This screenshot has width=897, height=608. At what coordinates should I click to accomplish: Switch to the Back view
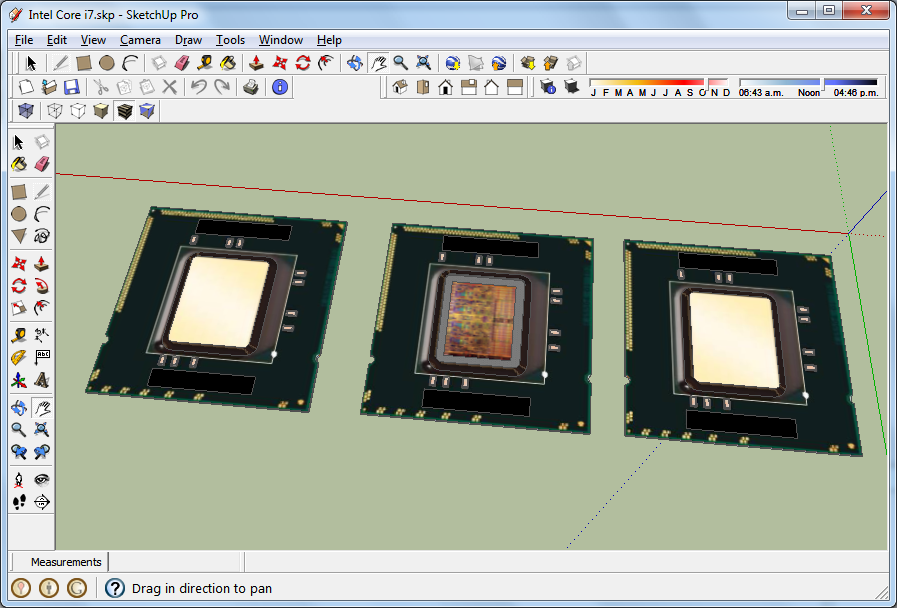point(491,87)
